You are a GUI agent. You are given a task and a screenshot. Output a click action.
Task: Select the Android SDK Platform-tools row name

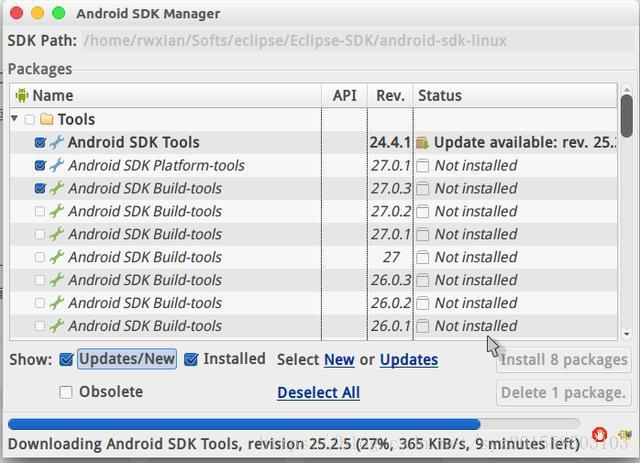click(156, 165)
